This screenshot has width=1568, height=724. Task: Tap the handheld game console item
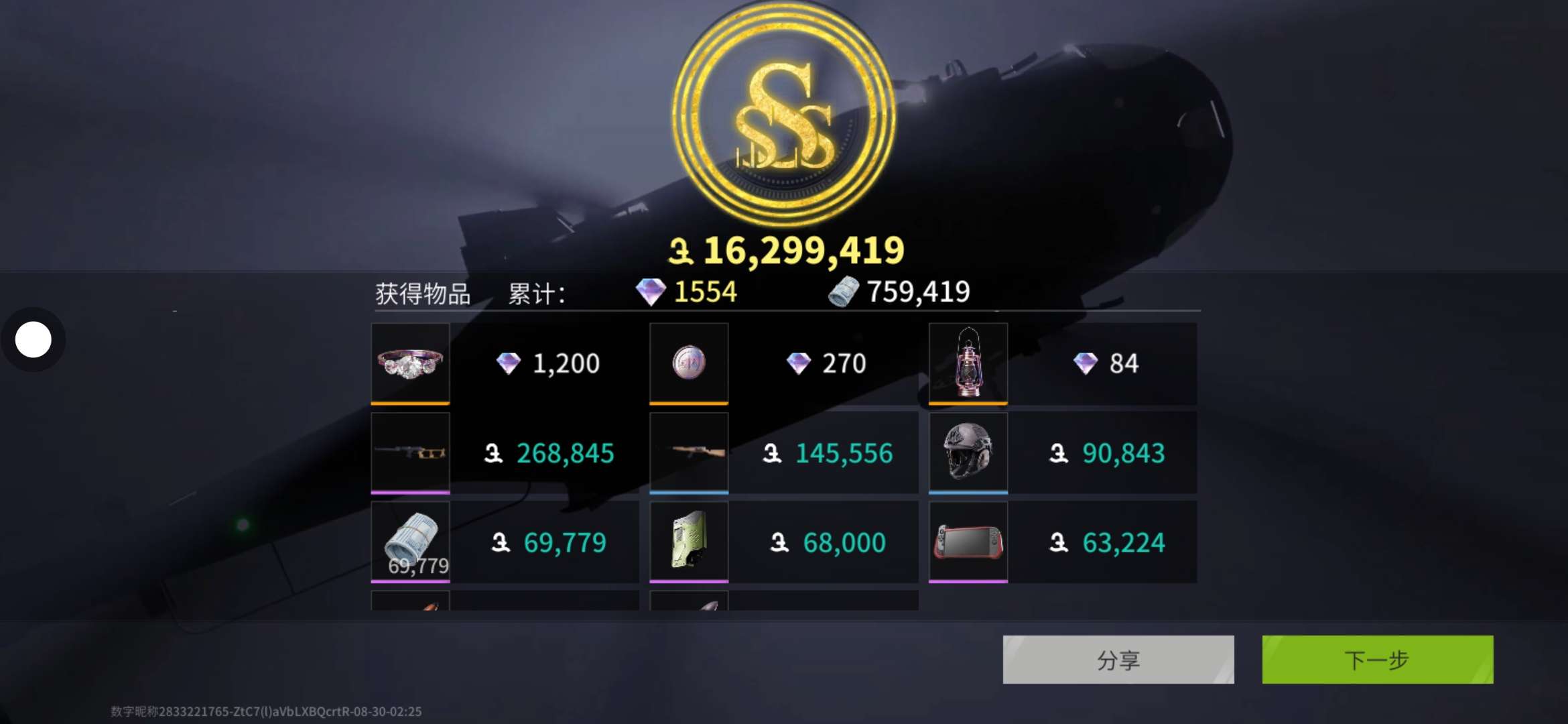pyautogui.click(x=968, y=542)
